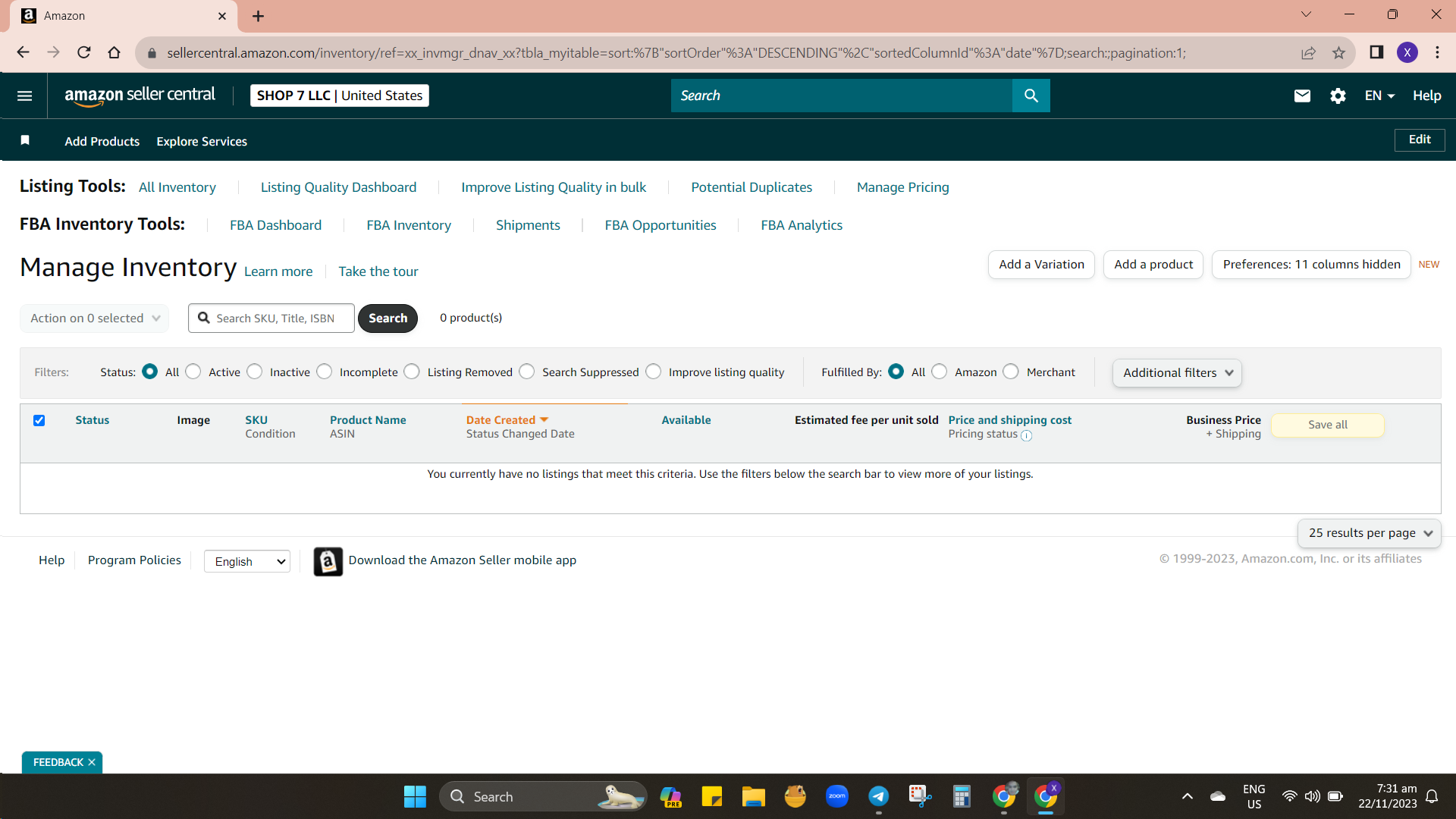This screenshot has width=1456, height=819.
Task: Open the Manage Pricing link
Action: point(903,187)
